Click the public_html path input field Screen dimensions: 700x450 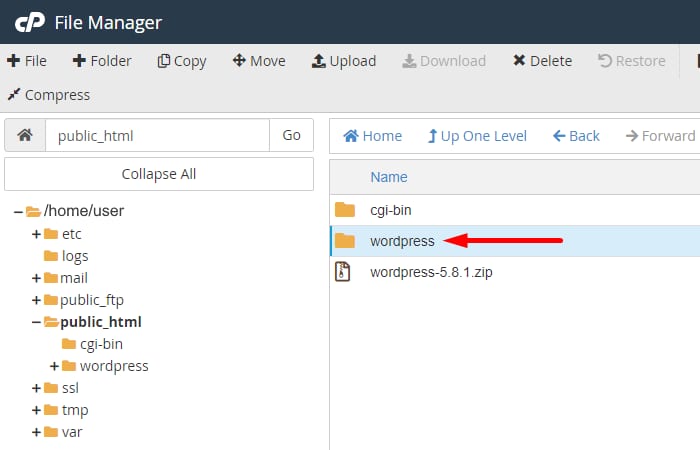[157, 136]
